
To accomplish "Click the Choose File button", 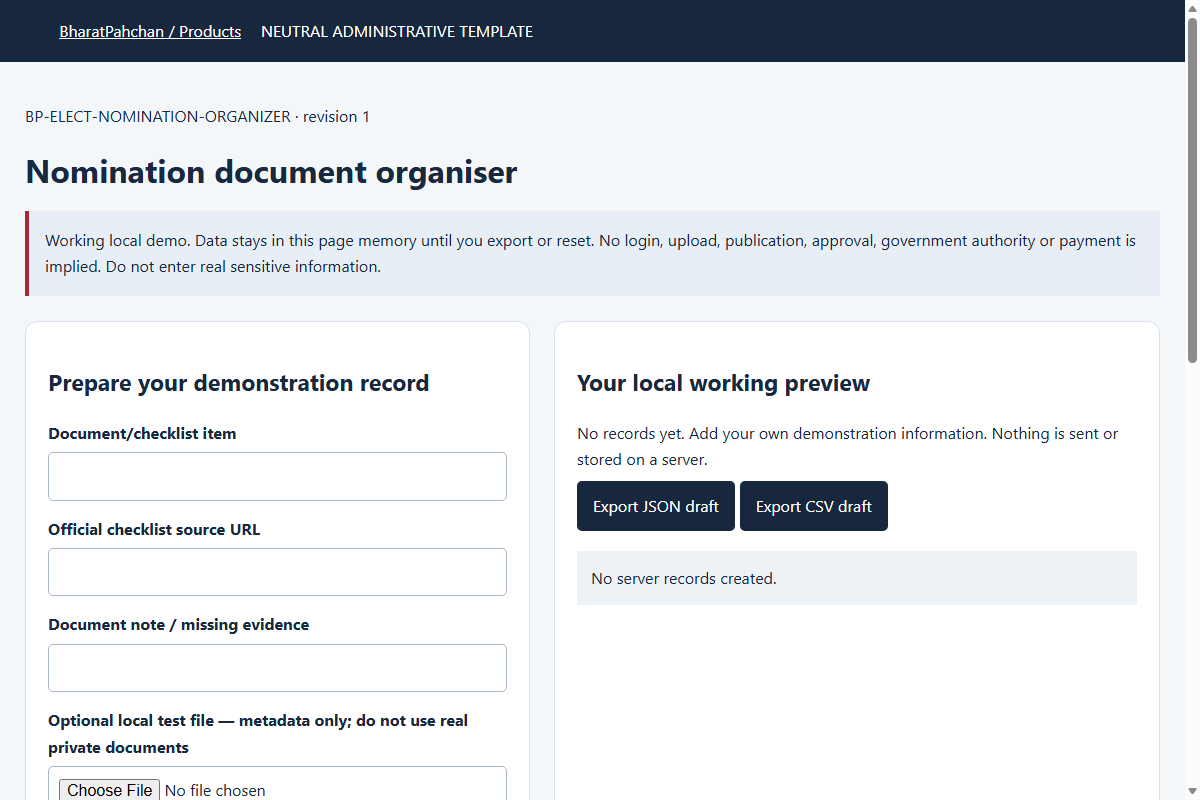I will [110, 790].
